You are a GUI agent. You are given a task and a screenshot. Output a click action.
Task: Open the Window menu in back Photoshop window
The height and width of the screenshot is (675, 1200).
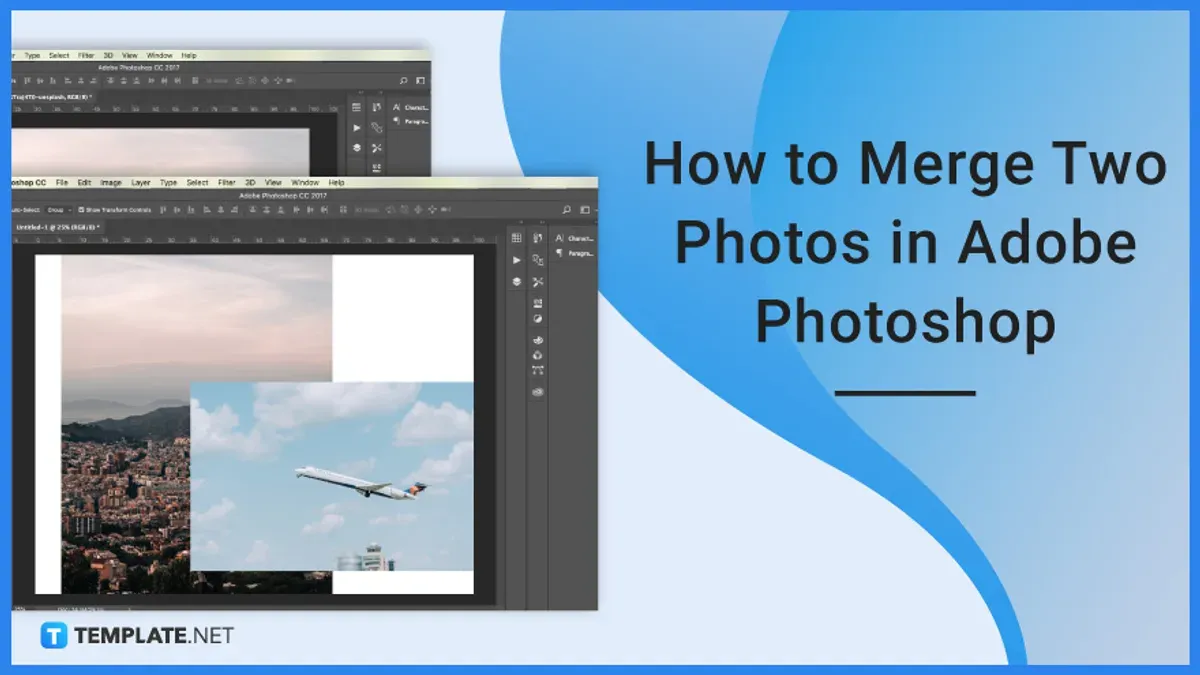159,55
